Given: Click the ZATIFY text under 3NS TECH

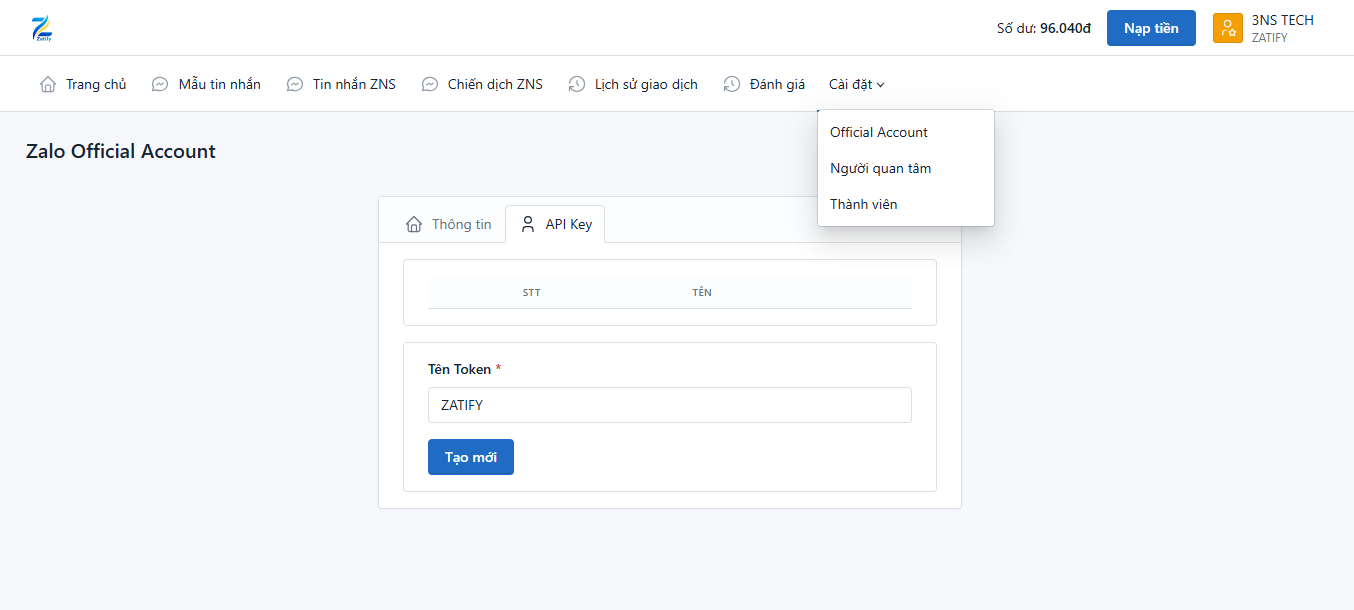Looking at the screenshot, I should click(1270, 38).
